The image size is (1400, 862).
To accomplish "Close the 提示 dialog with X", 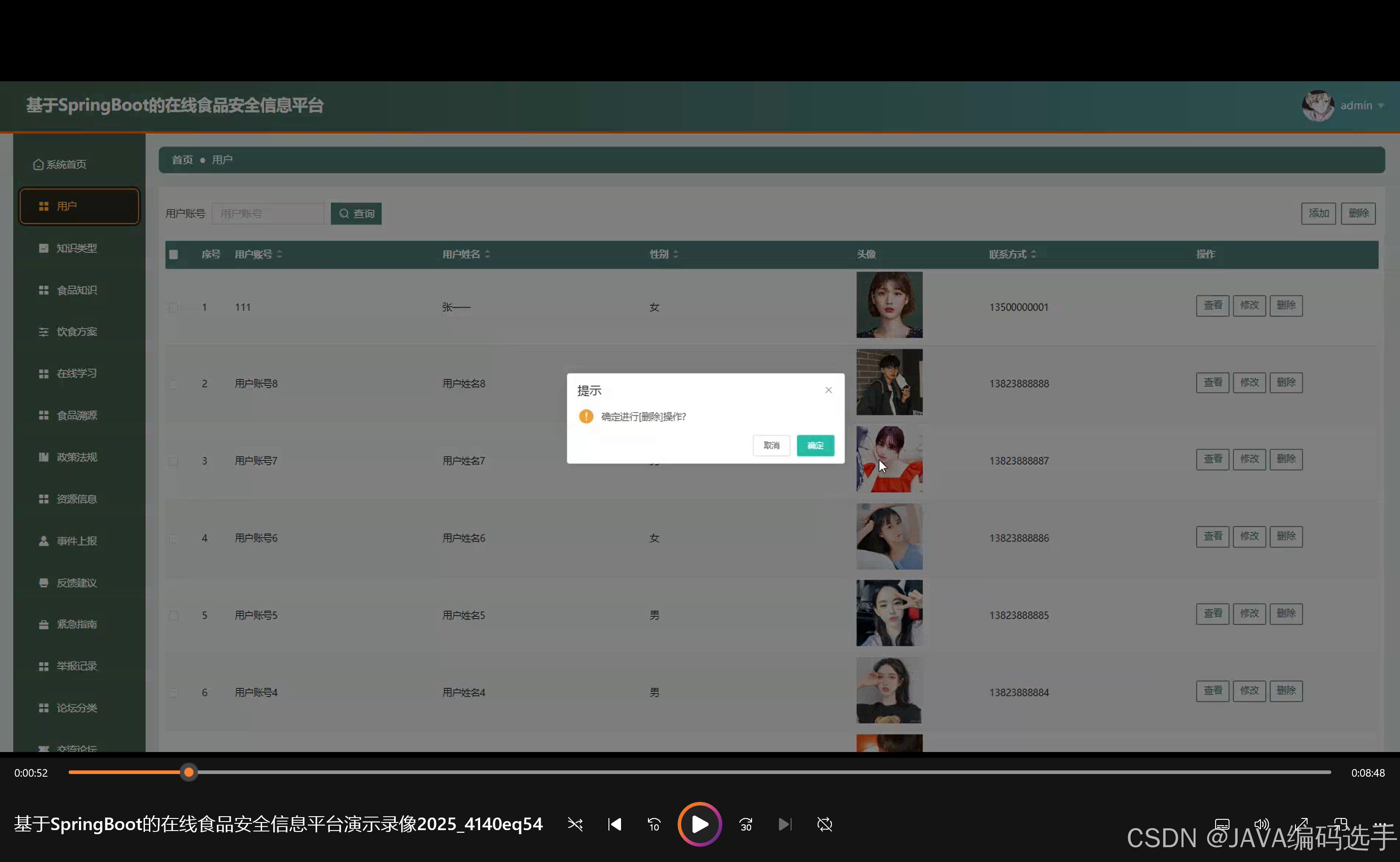I will [828, 390].
